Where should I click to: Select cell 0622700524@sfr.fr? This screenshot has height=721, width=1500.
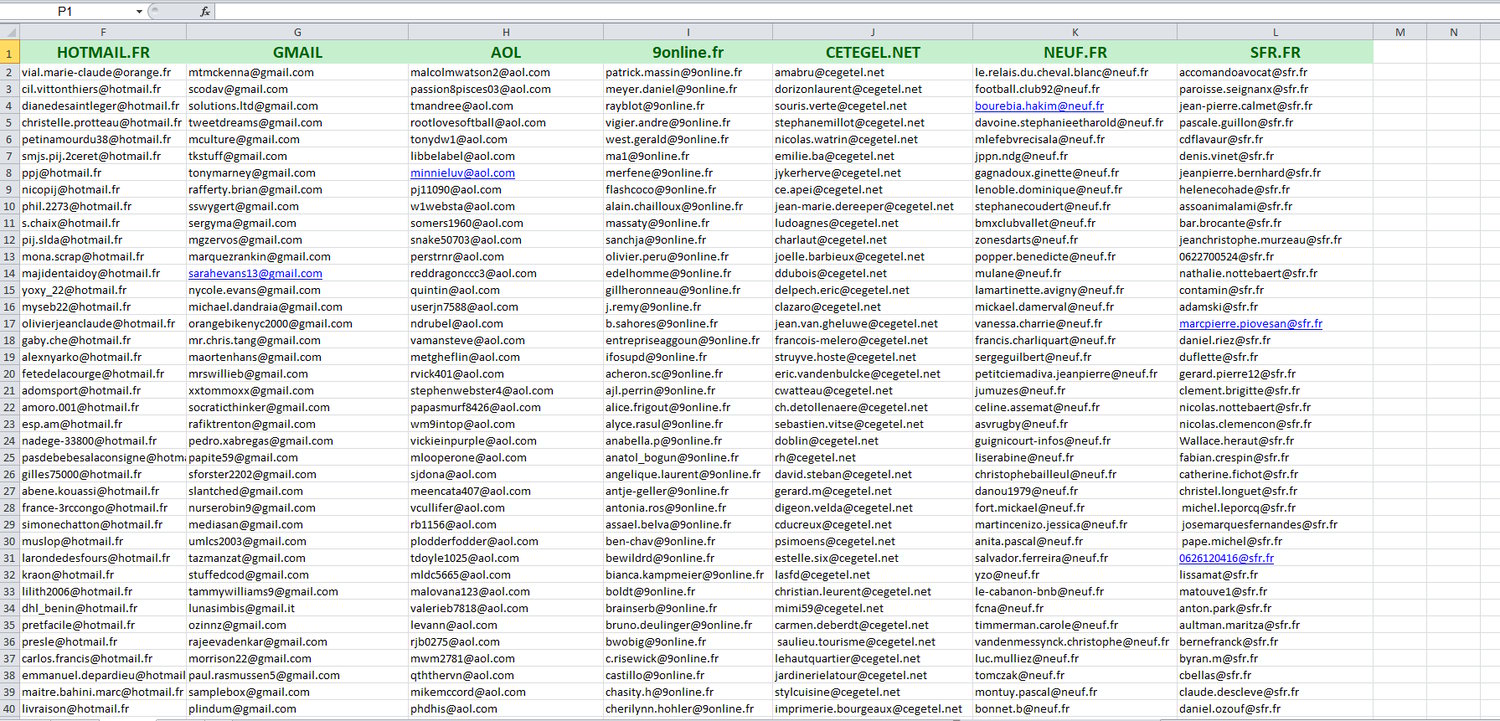[1275, 257]
